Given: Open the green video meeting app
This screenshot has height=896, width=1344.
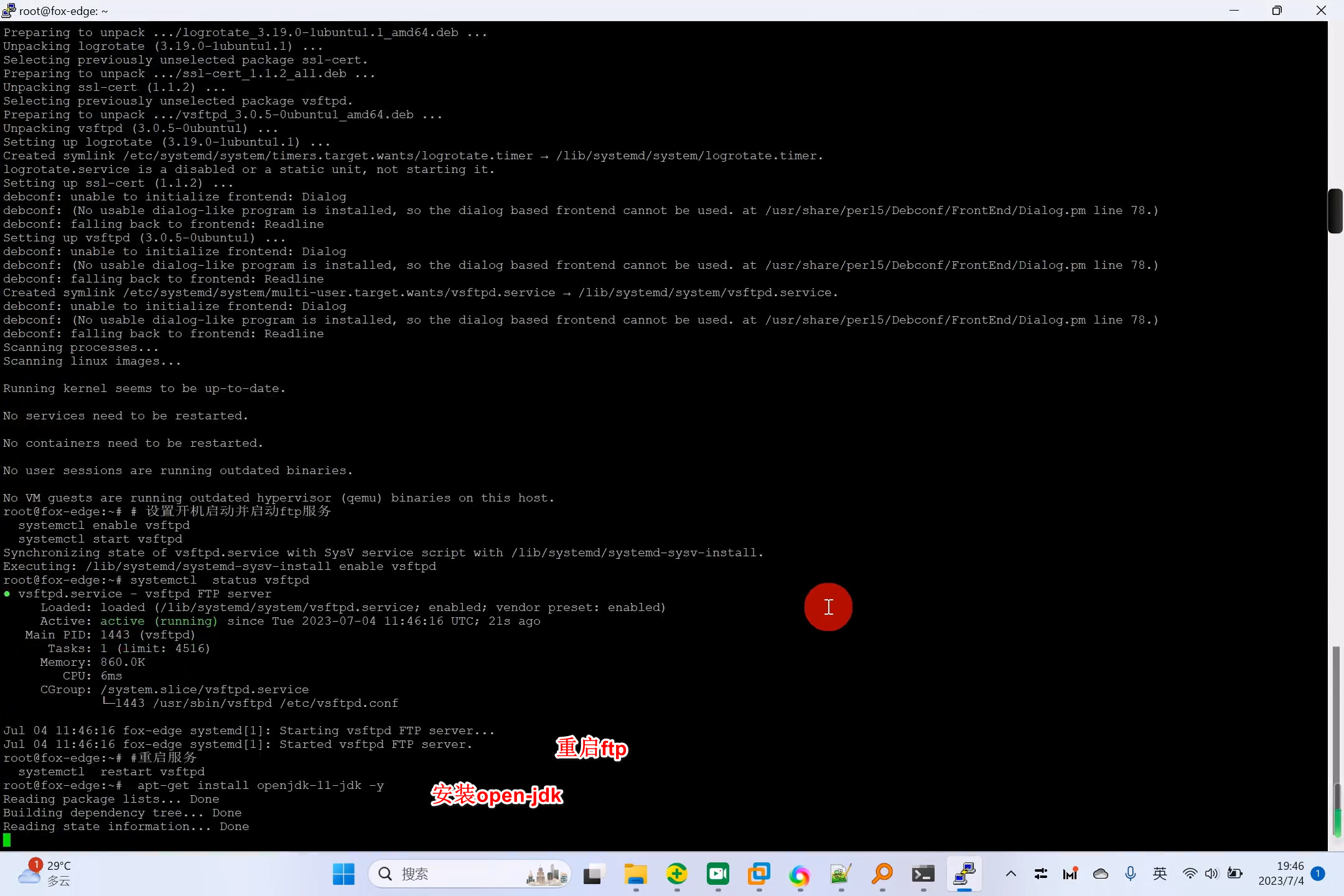Looking at the screenshot, I should click(717, 874).
